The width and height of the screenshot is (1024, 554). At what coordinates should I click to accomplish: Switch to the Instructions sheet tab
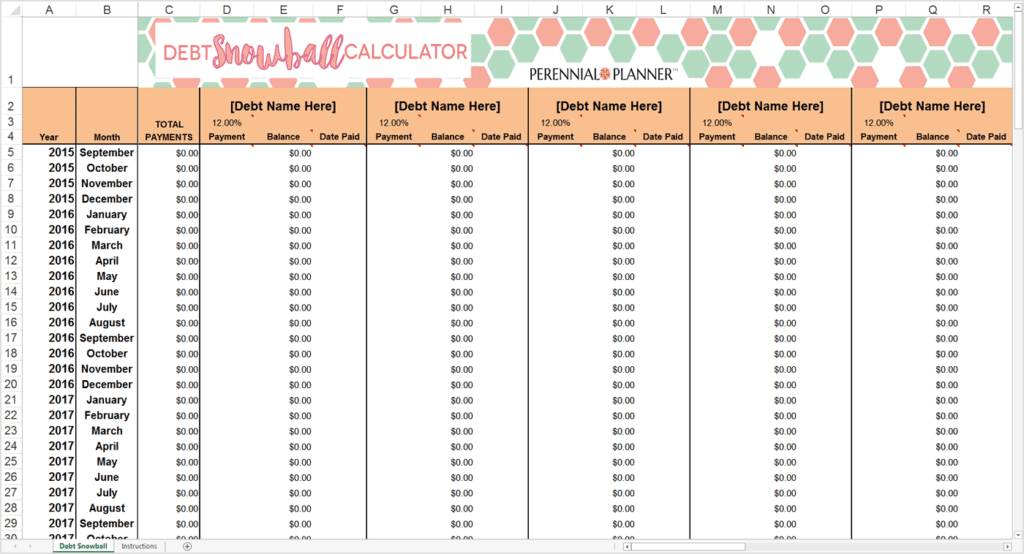[139, 546]
